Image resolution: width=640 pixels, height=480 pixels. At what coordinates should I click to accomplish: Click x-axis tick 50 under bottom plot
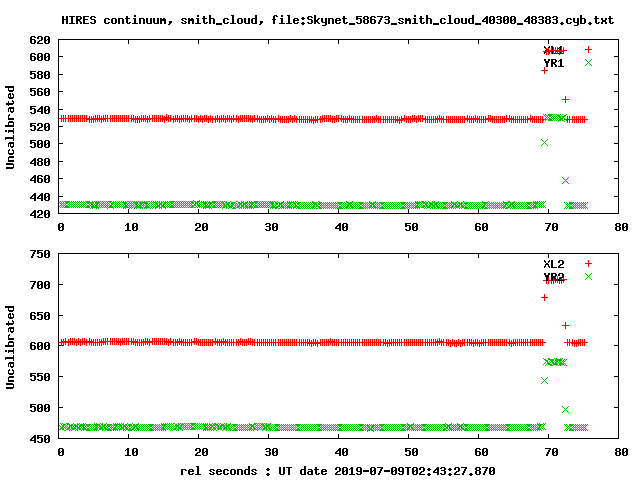[x=411, y=452]
